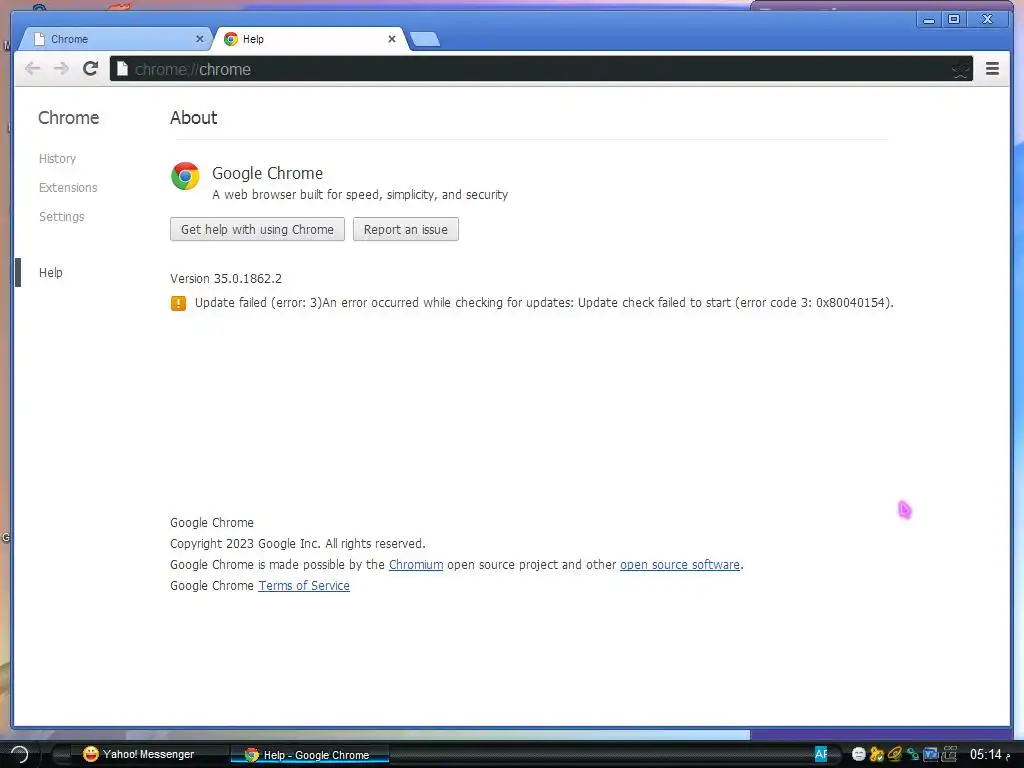The width and height of the screenshot is (1024, 768).
Task: Open the new tab button
Action: (x=425, y=39)
